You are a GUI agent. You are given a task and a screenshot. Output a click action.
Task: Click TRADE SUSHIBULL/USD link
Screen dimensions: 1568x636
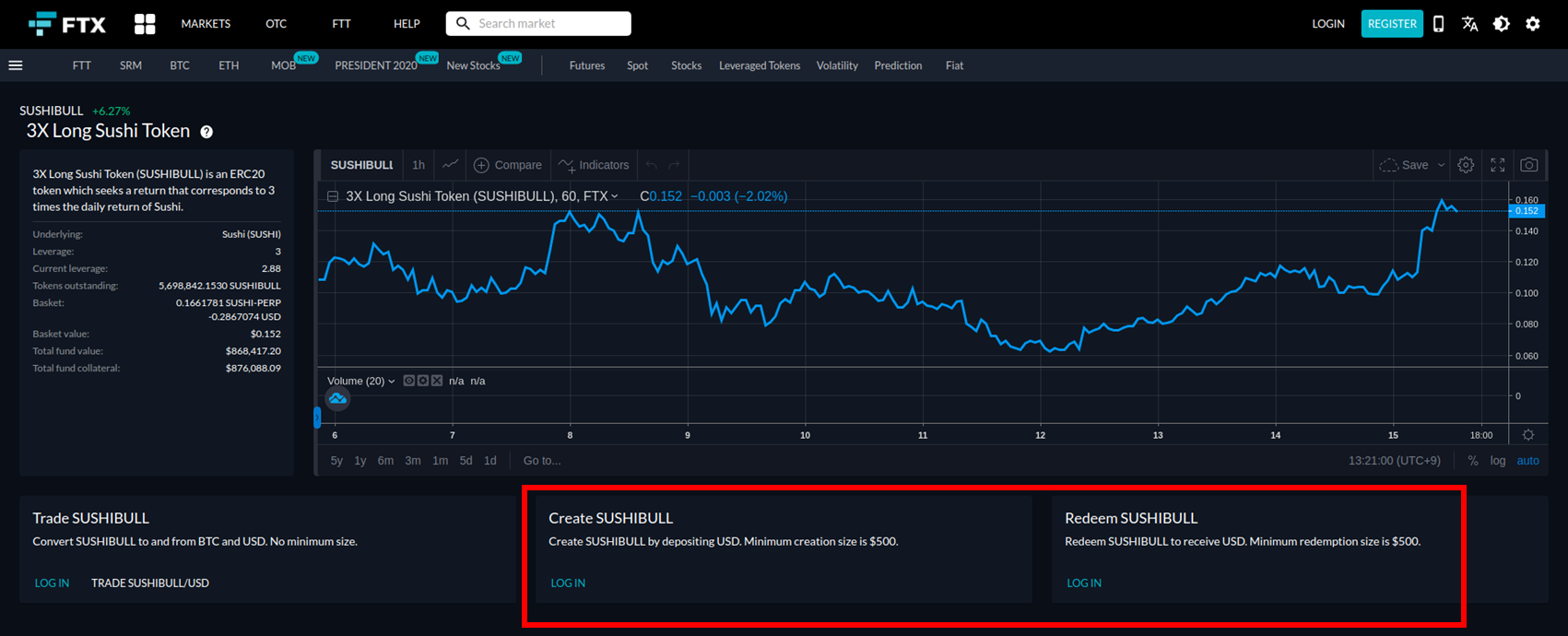[150, 583]
